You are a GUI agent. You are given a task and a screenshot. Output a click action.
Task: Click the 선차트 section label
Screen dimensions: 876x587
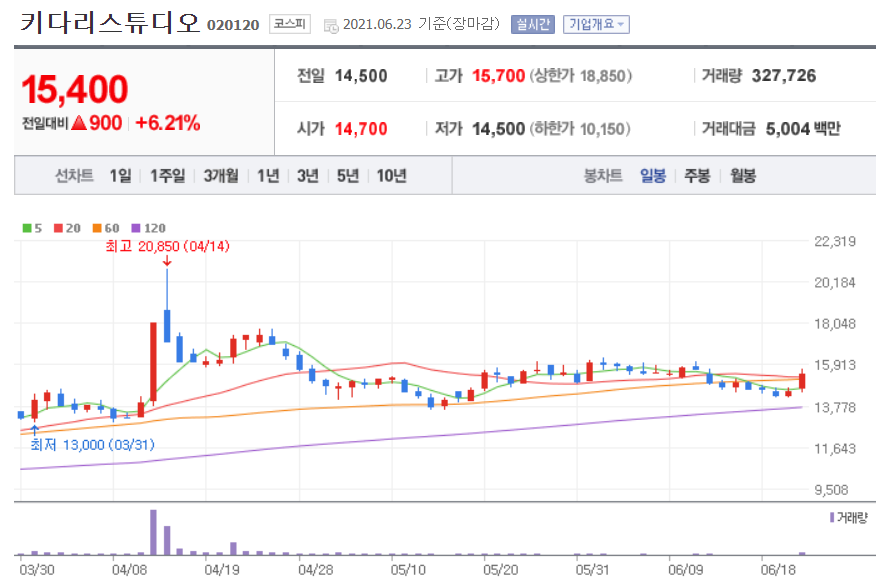click(74, 176)
